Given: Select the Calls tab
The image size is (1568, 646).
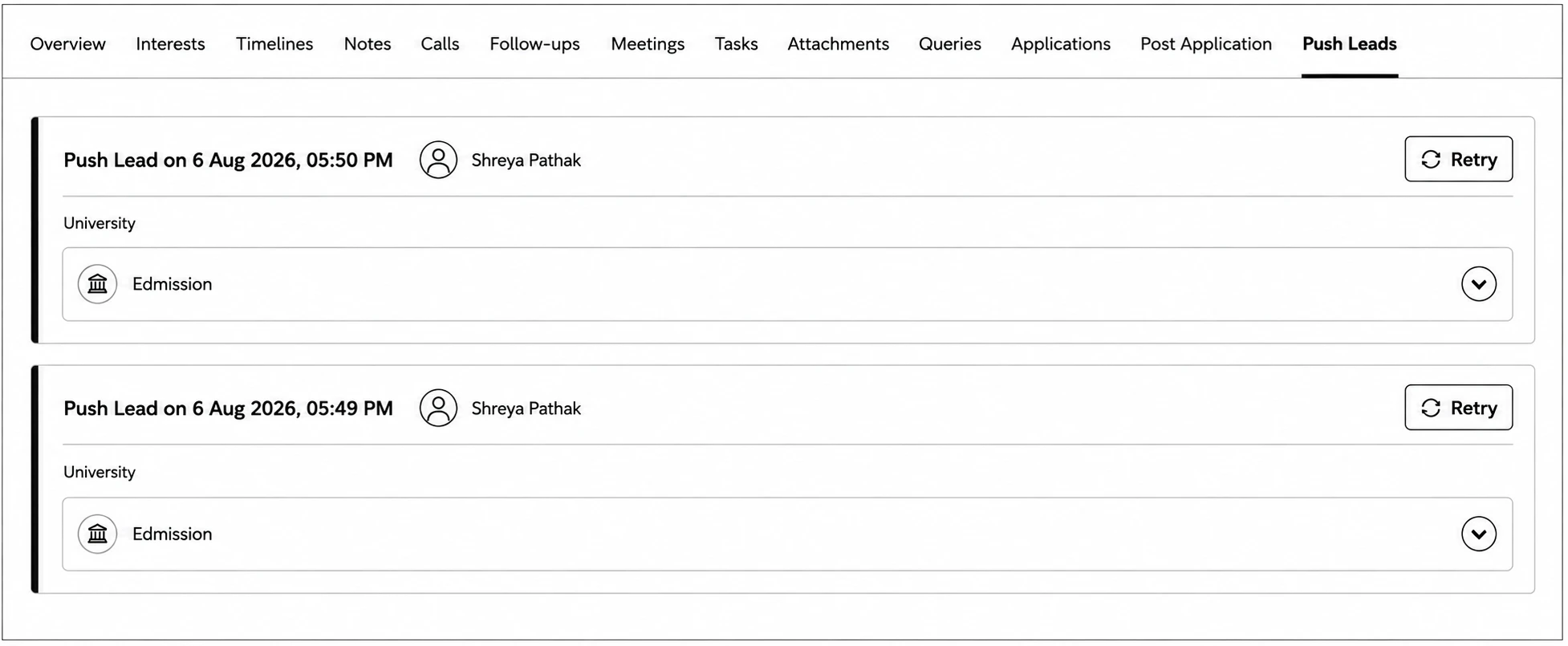Looking at the screenshot, I should click(440, 44).
